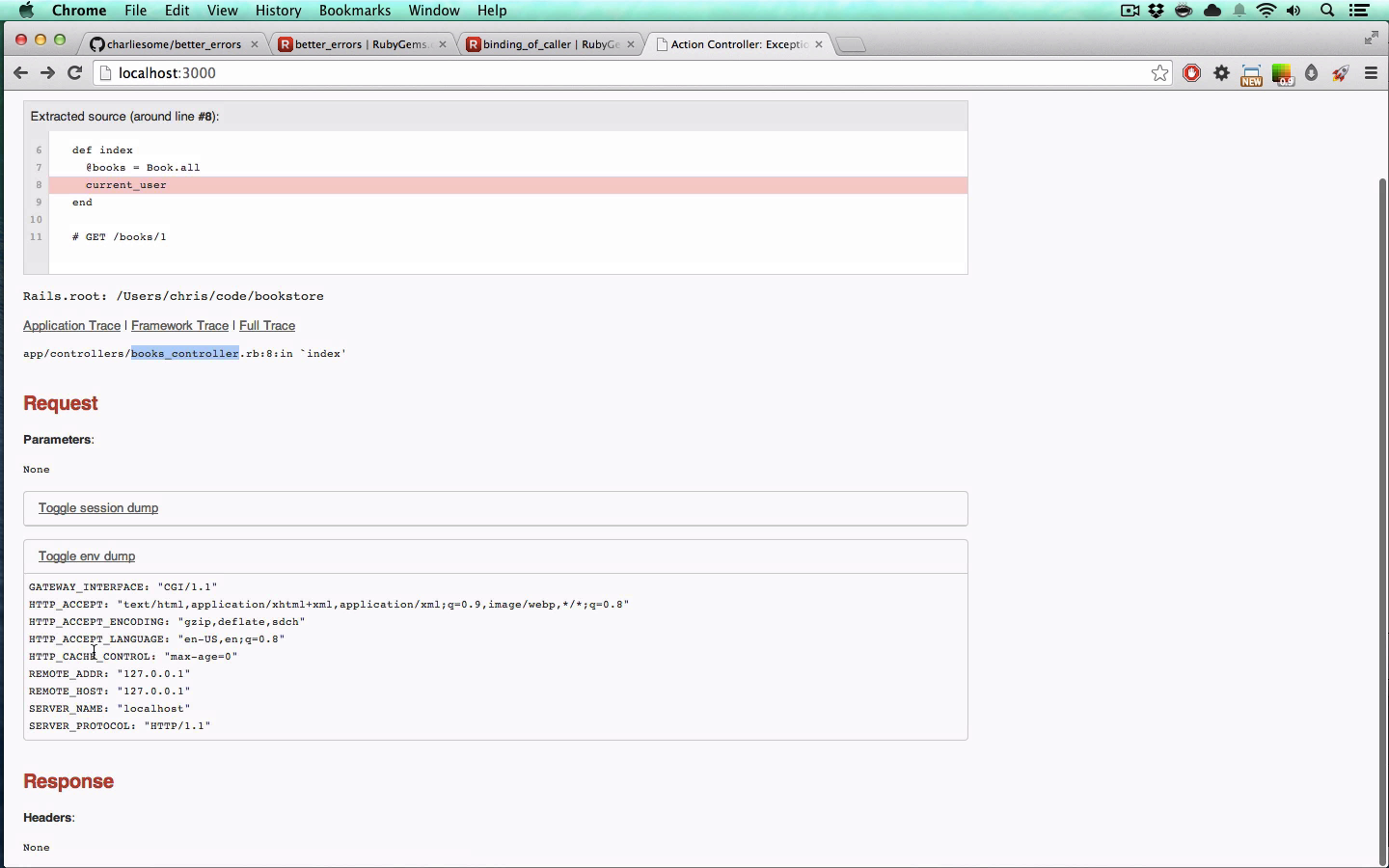
Task: Open the gear extension icon in toolbar
Action: tap(1222, 73)
